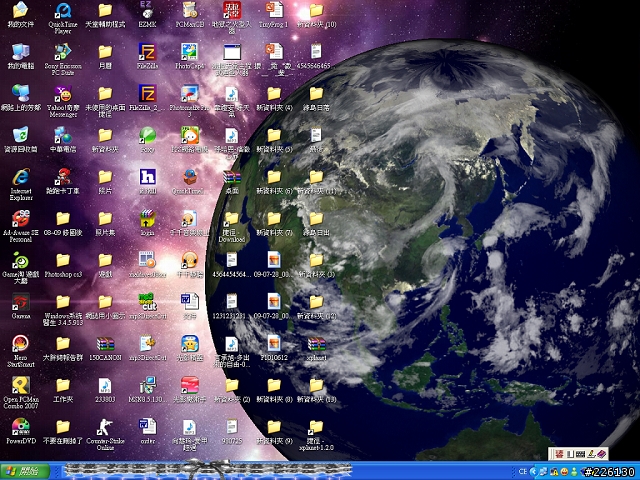The height and width of the screenshot is (480, 640).
Task: Open Internet Explorer
Action: pos(21,184)
